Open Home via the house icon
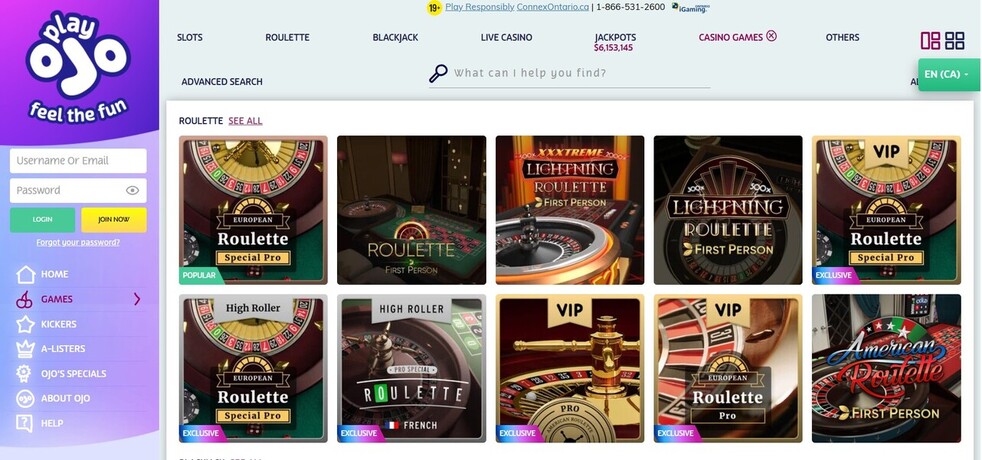This screenshot has height=460, width=982. (26, 274)
